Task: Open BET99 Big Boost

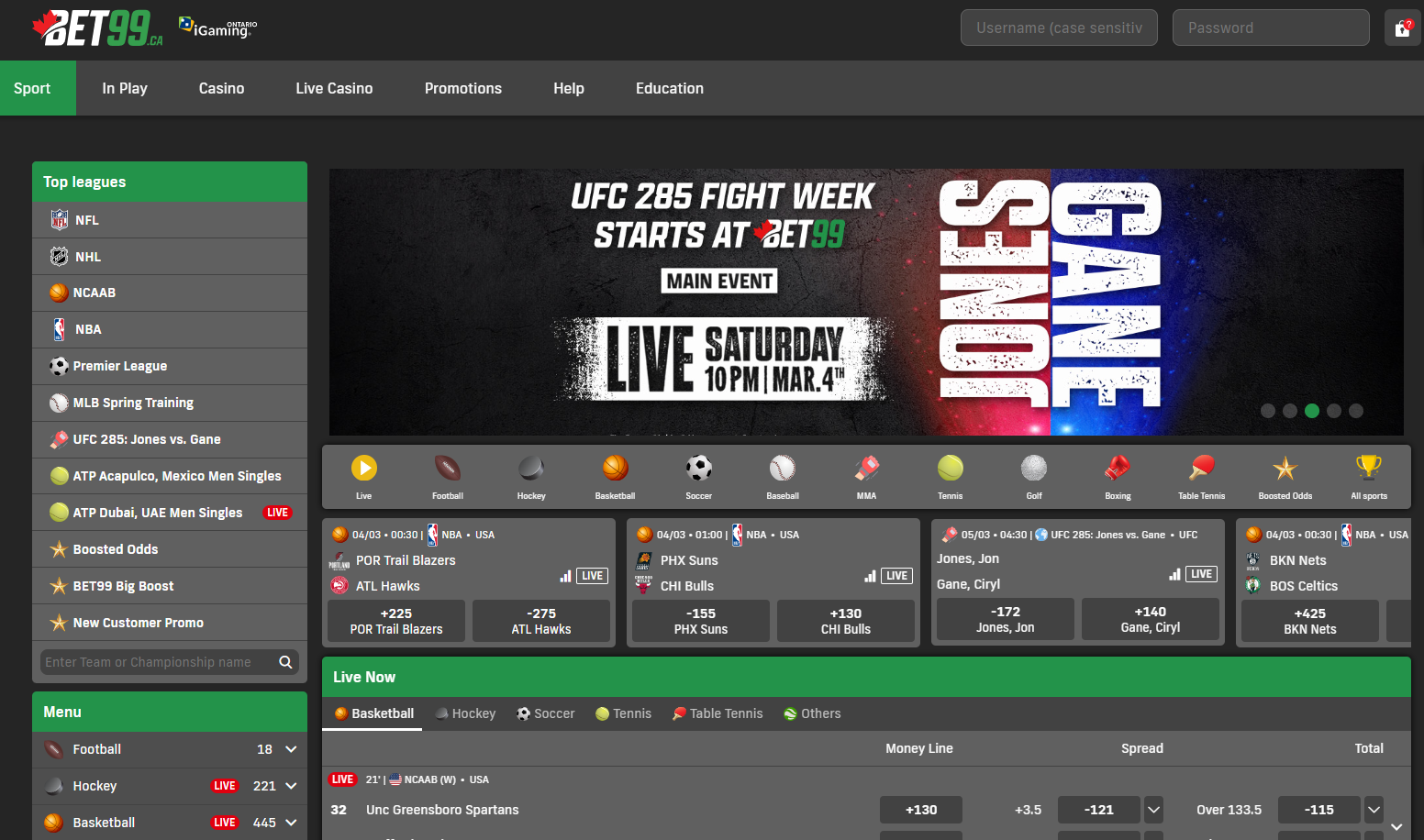Action: (x=170, y=587)
